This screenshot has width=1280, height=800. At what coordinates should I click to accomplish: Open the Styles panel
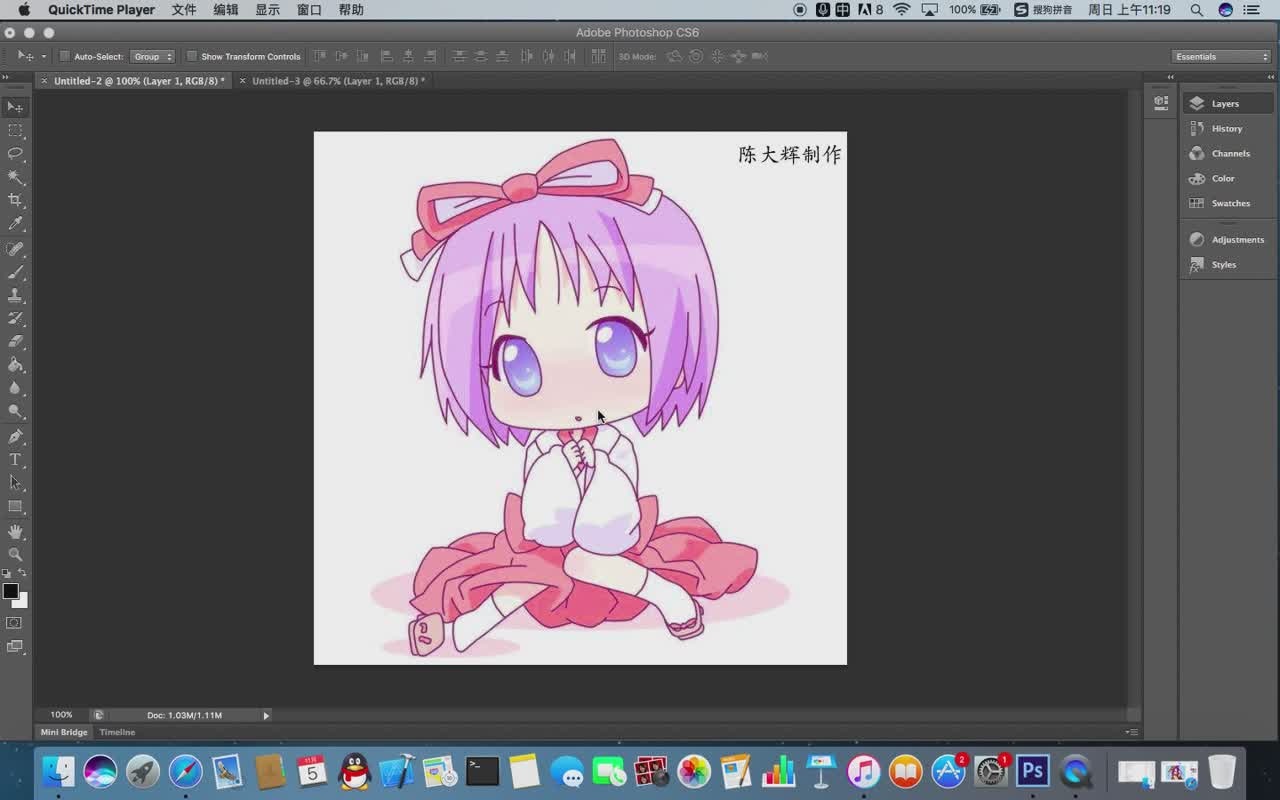pyautogui.click(x=1227, y=264)
